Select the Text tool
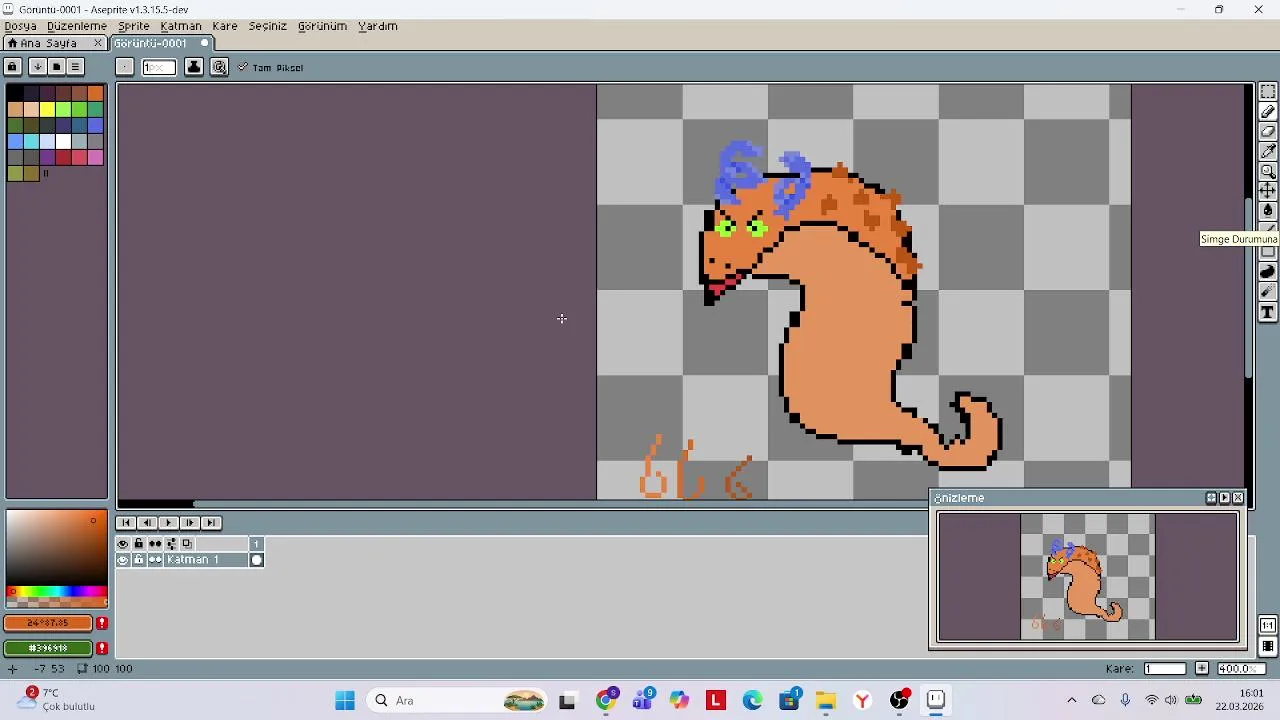Image resolution: width=1280 pixels, height=720 pixels. [1268, 313]
